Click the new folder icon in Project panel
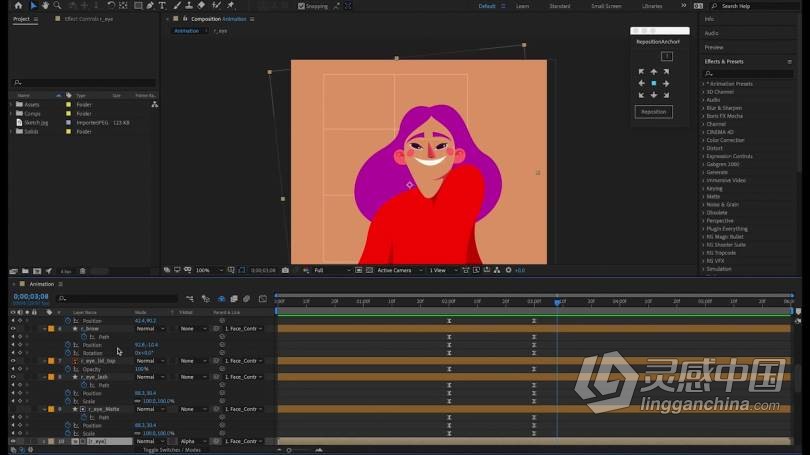This screenshot has width=810, height=455. coord(25,271)
